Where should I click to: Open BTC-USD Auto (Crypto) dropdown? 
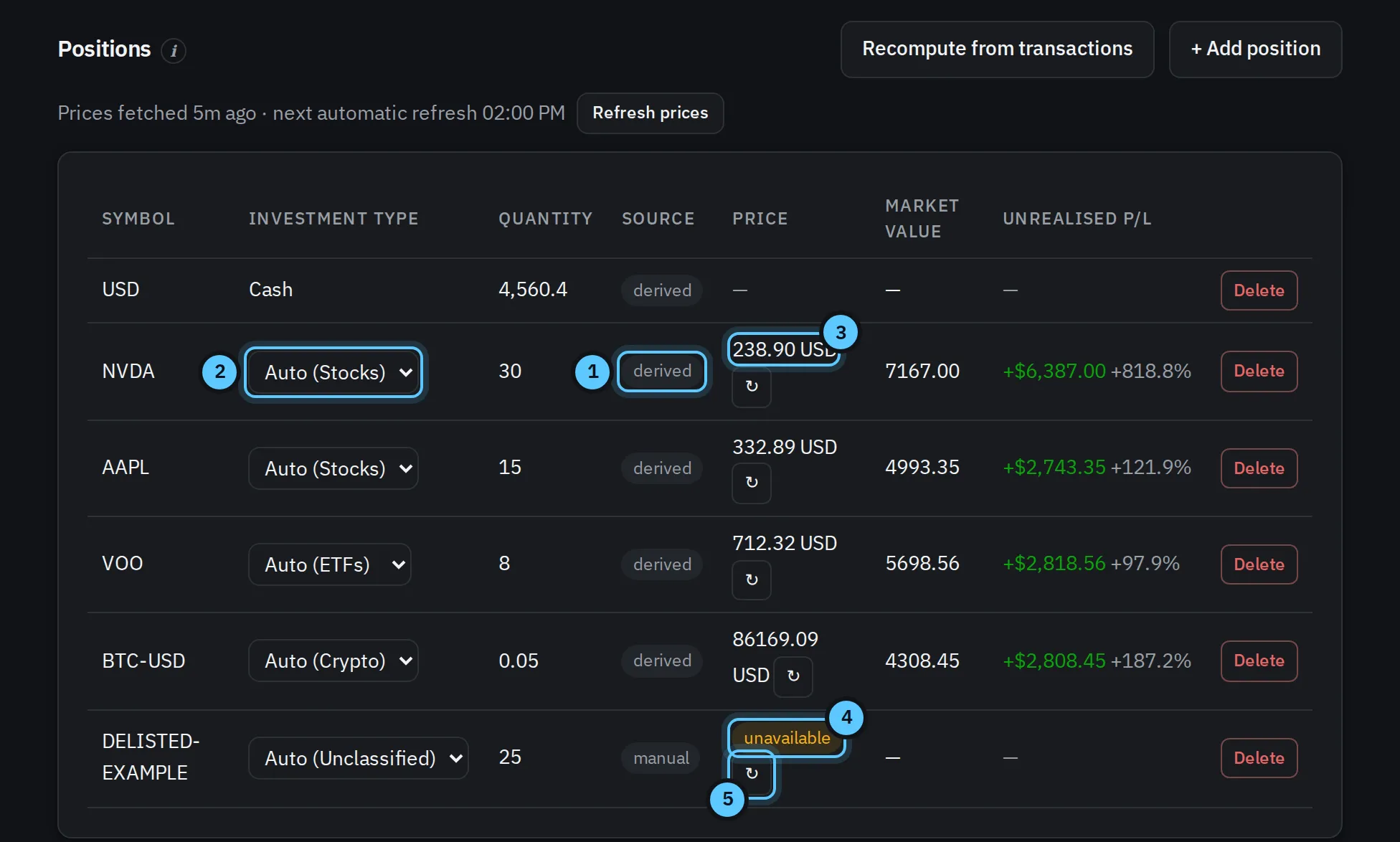coord(334,661)
